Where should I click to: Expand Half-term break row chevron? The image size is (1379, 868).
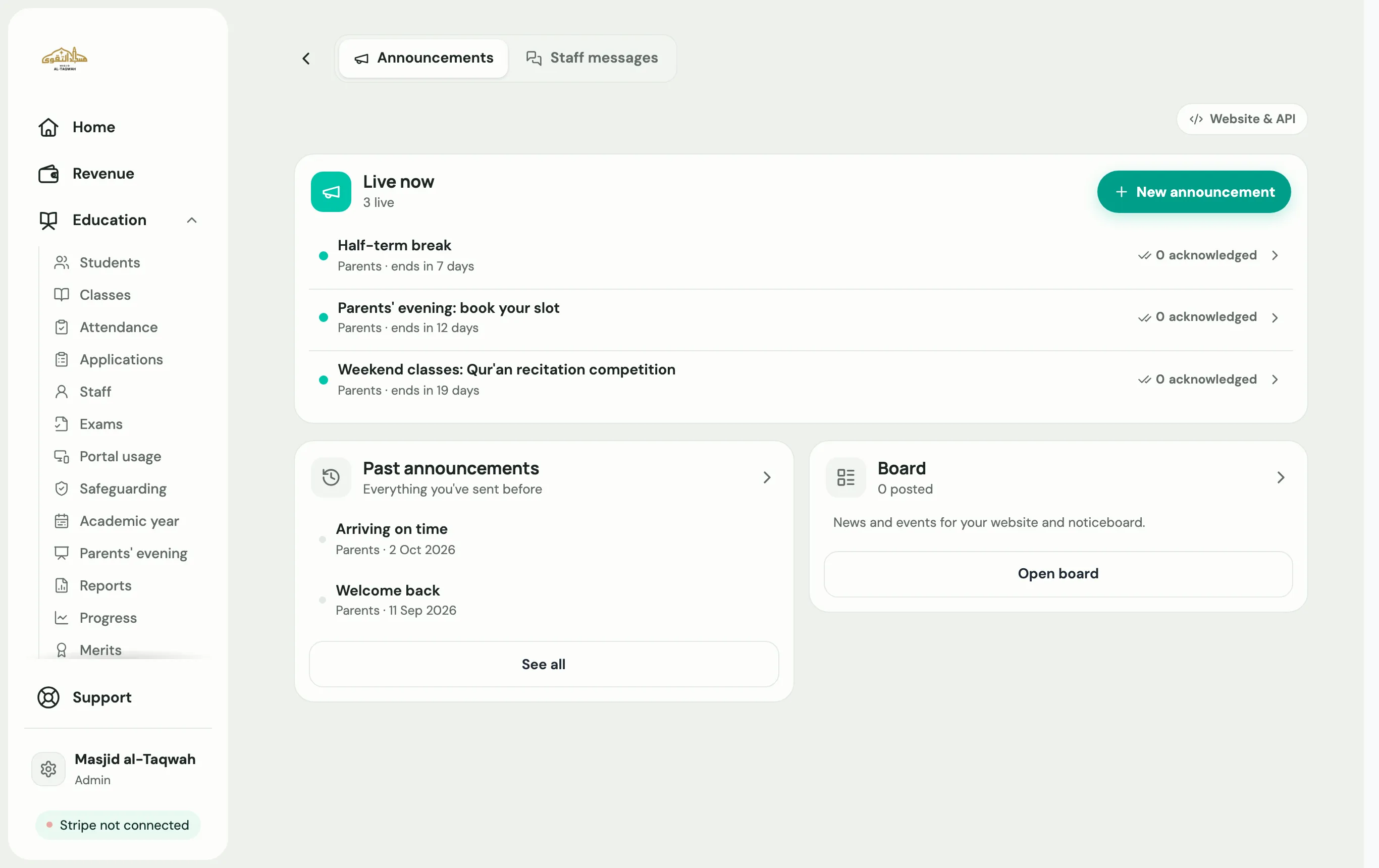pos(1275,255)
